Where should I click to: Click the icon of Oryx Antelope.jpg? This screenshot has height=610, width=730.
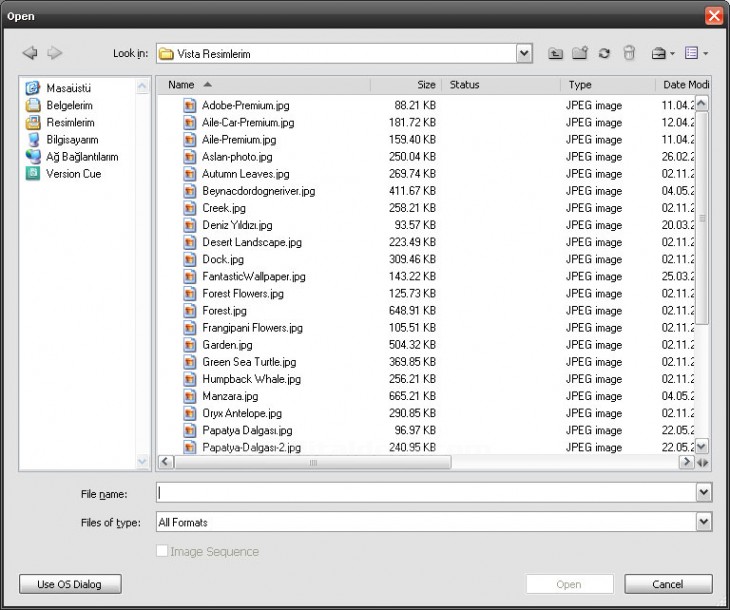[x=189, y=413]
